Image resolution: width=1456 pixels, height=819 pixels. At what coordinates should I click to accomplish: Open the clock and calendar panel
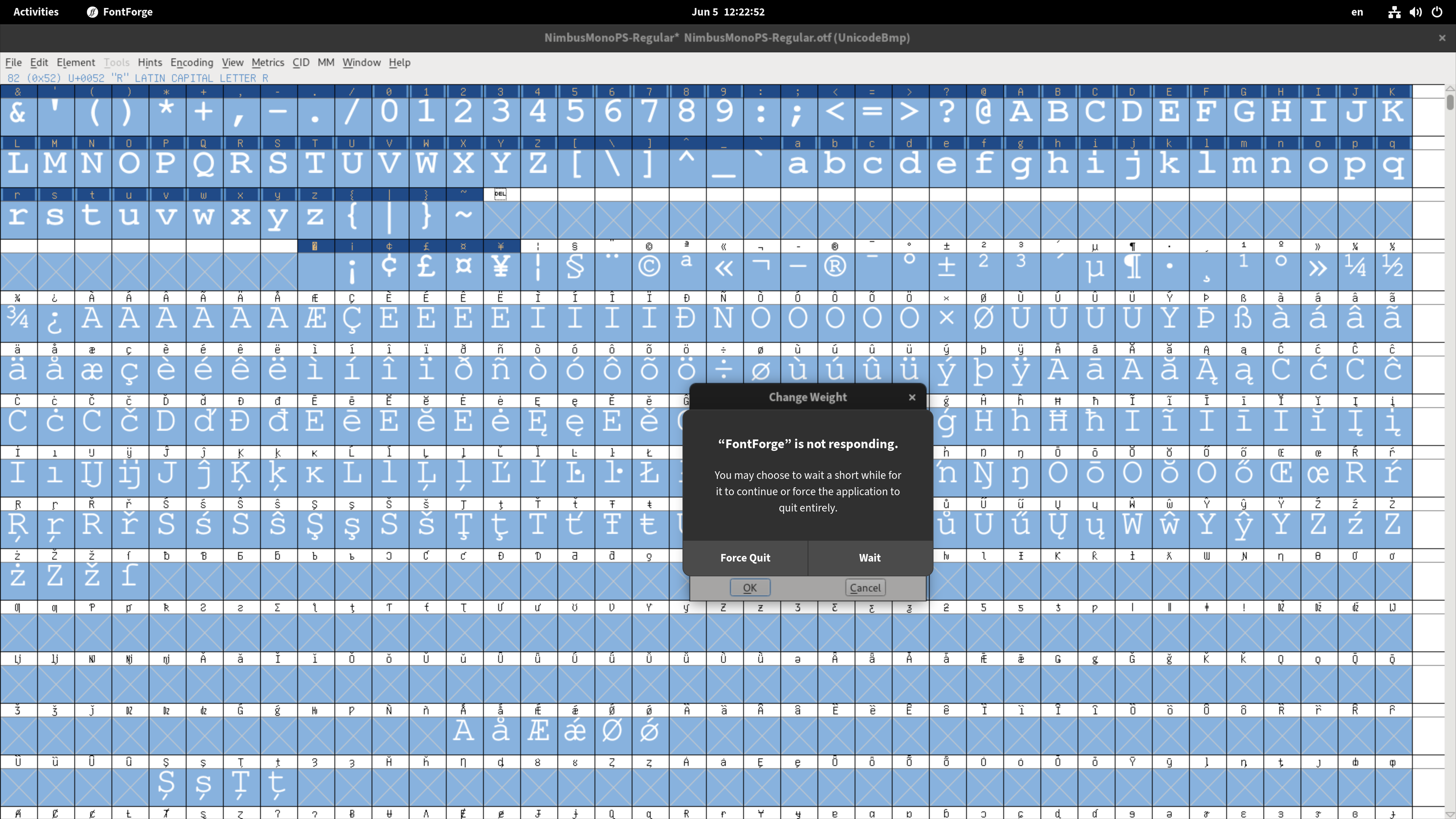(x=728, y=12)
